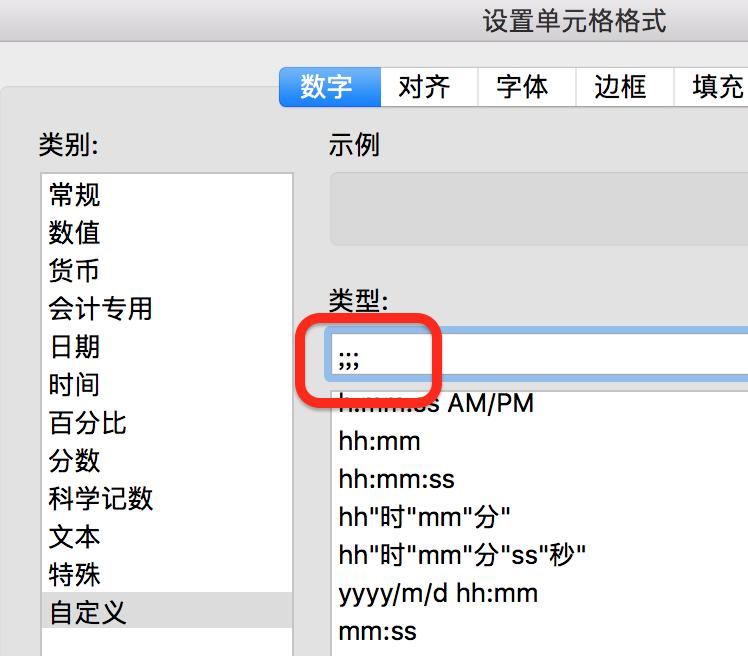This screenshot has height=656, width=748.
Task: Select 日期 category
Action: (167, 347)
